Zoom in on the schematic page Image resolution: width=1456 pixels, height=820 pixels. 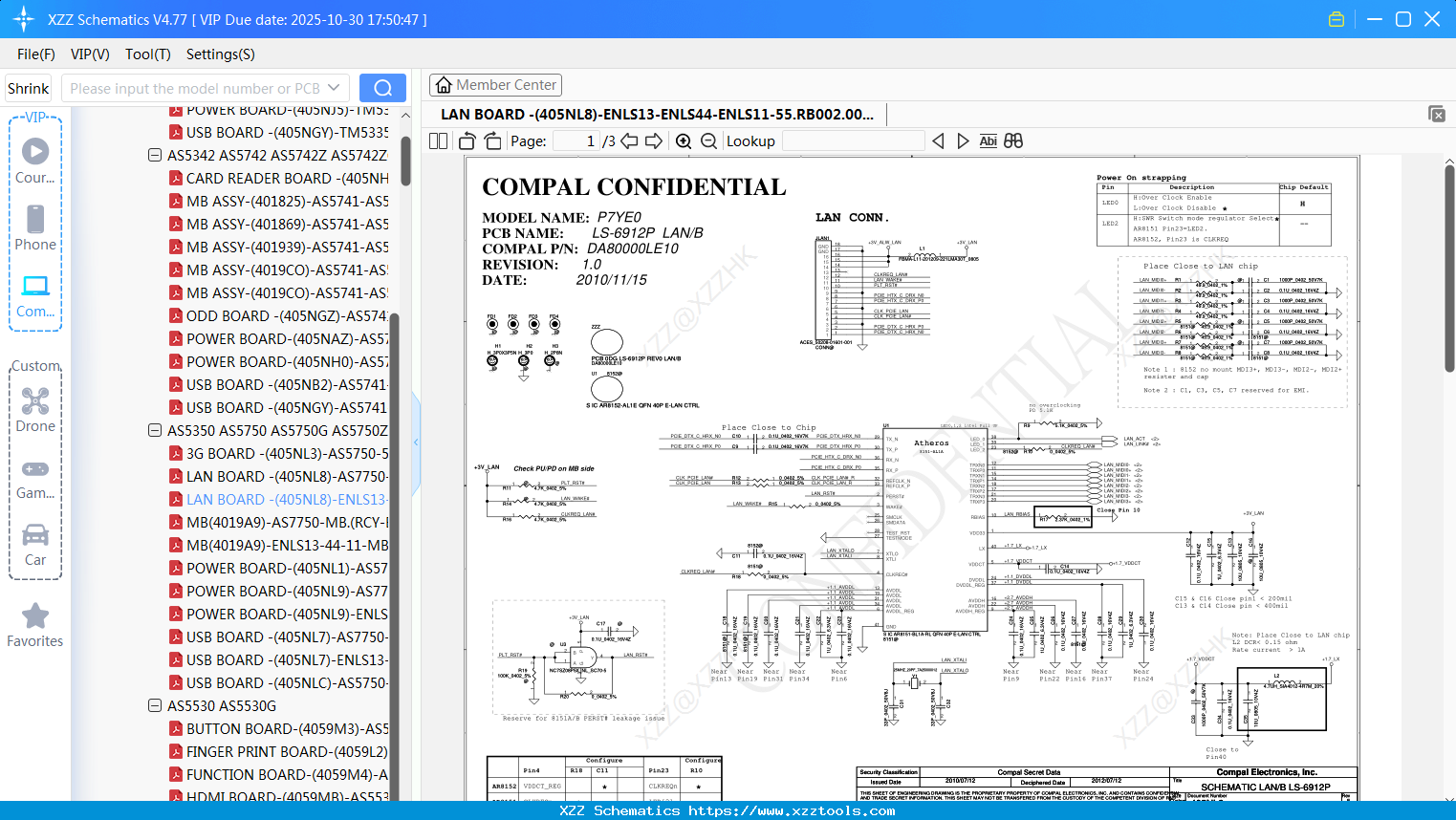point(684,141)
